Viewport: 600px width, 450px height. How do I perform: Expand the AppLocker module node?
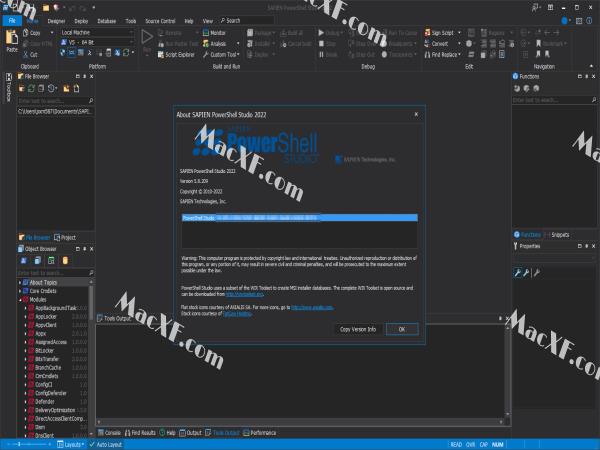pos(26,316)
